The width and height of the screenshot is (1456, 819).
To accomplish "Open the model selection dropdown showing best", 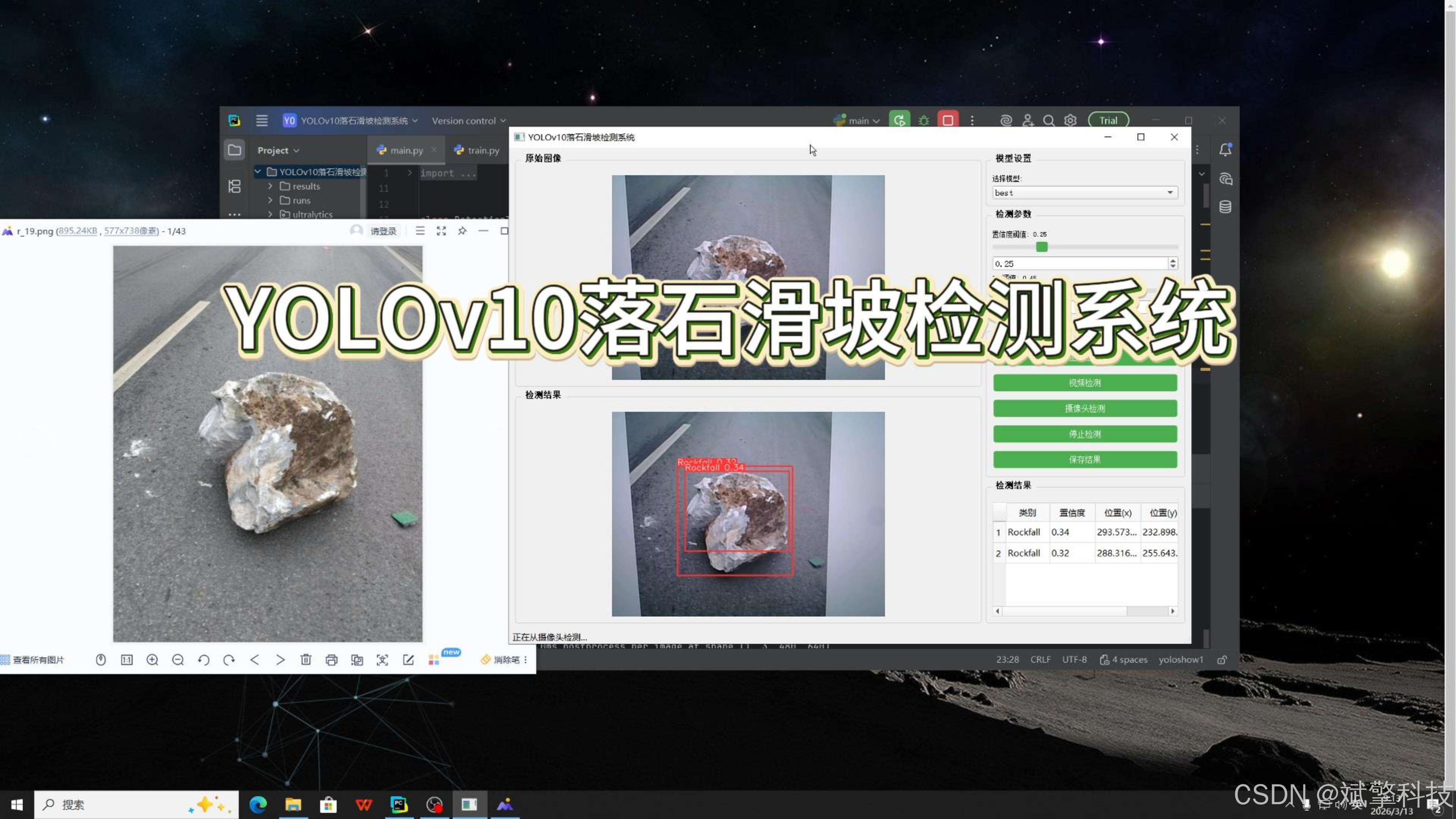I will pyautogui.click(x=1084, y=193).
